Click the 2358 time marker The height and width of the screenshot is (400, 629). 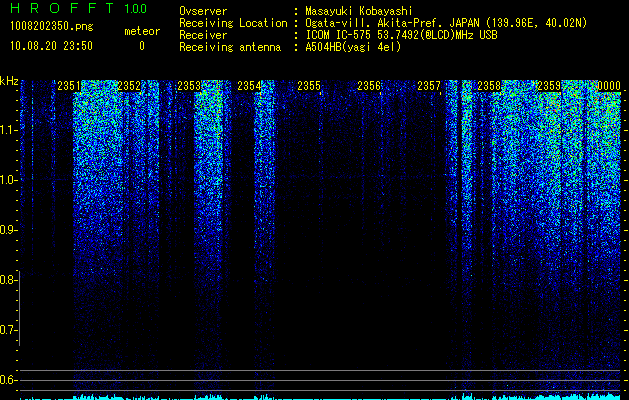pos(489,86)
